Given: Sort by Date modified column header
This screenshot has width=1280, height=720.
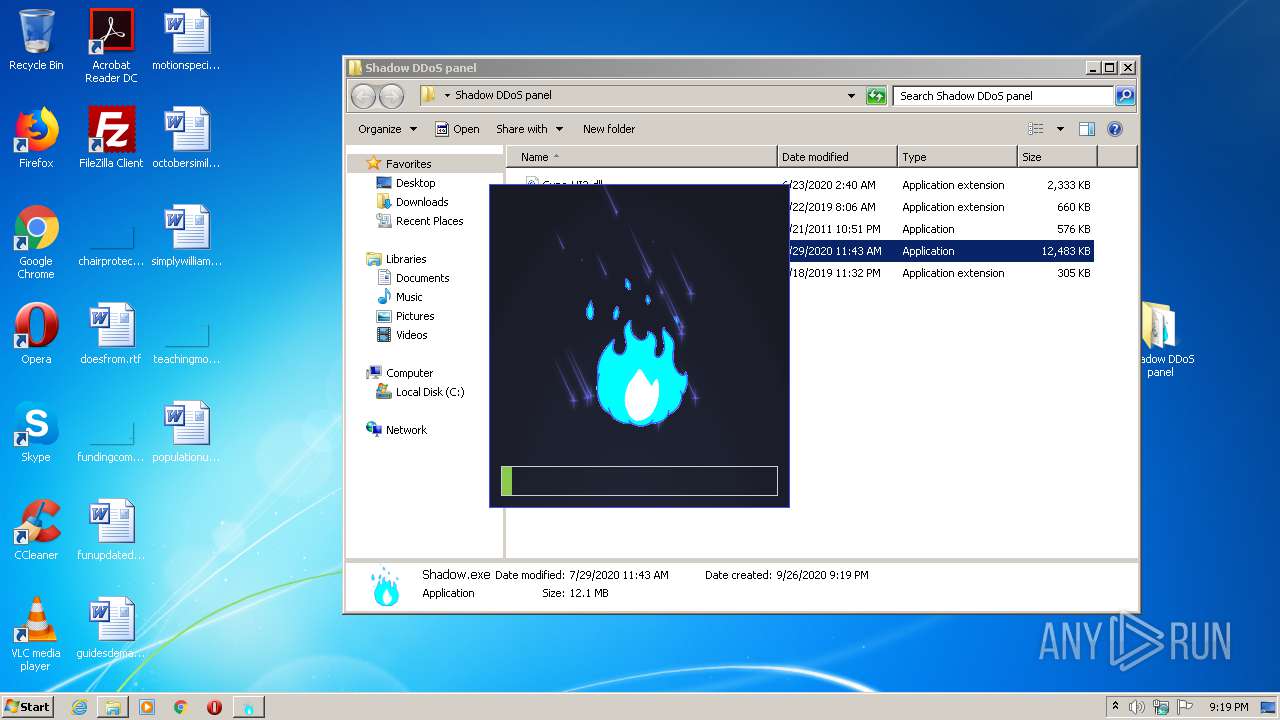Looking at the screenshot, I should 837,157.
